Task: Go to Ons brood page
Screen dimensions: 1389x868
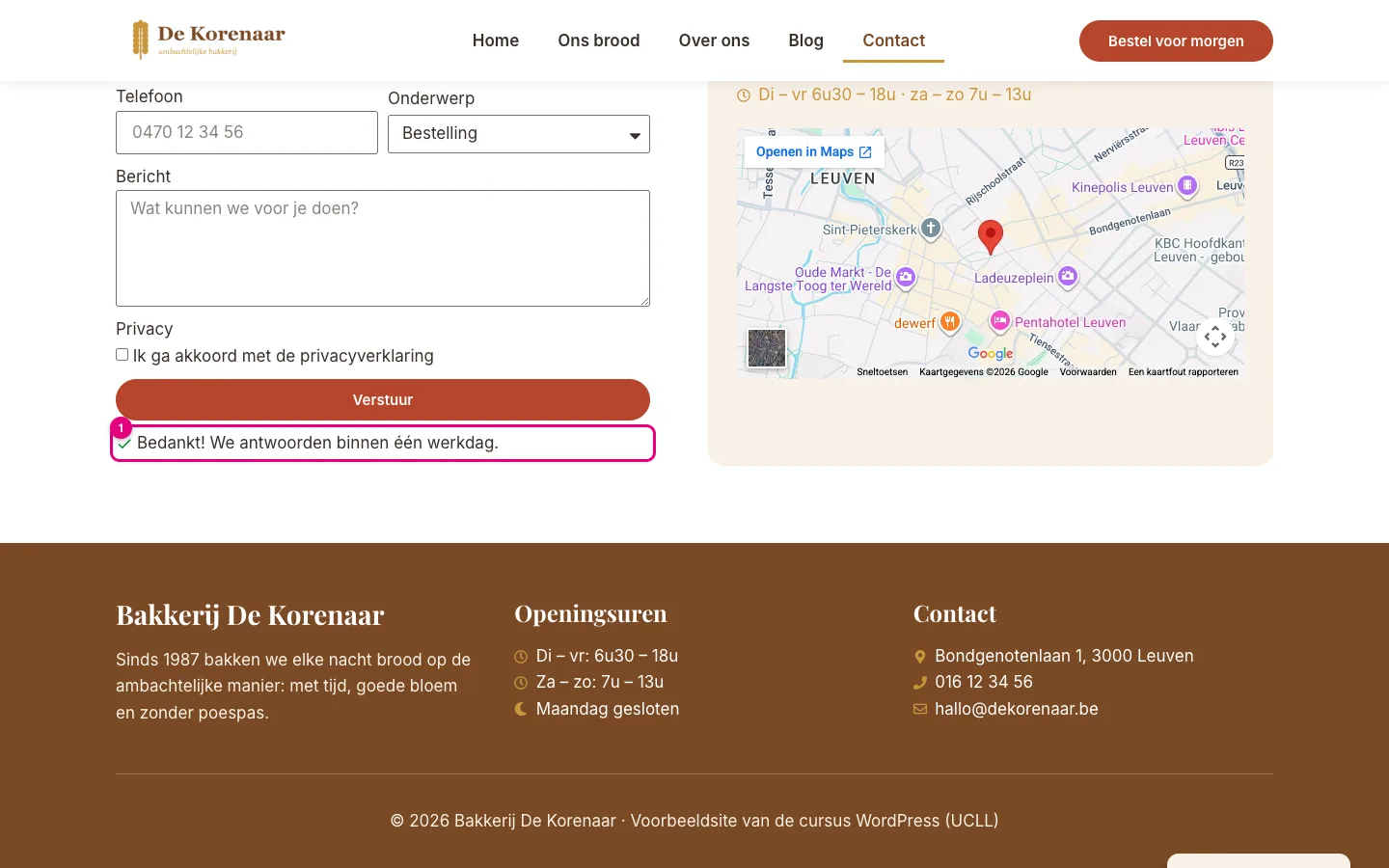Action: point(599,41)
